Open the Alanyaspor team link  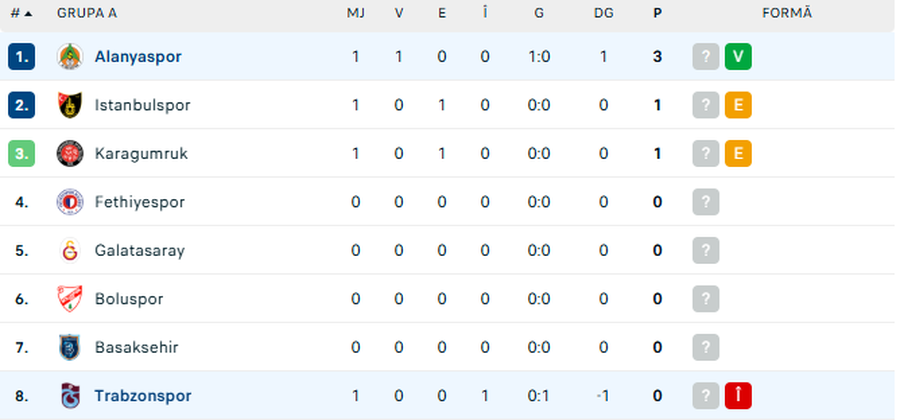click(138, 57)
